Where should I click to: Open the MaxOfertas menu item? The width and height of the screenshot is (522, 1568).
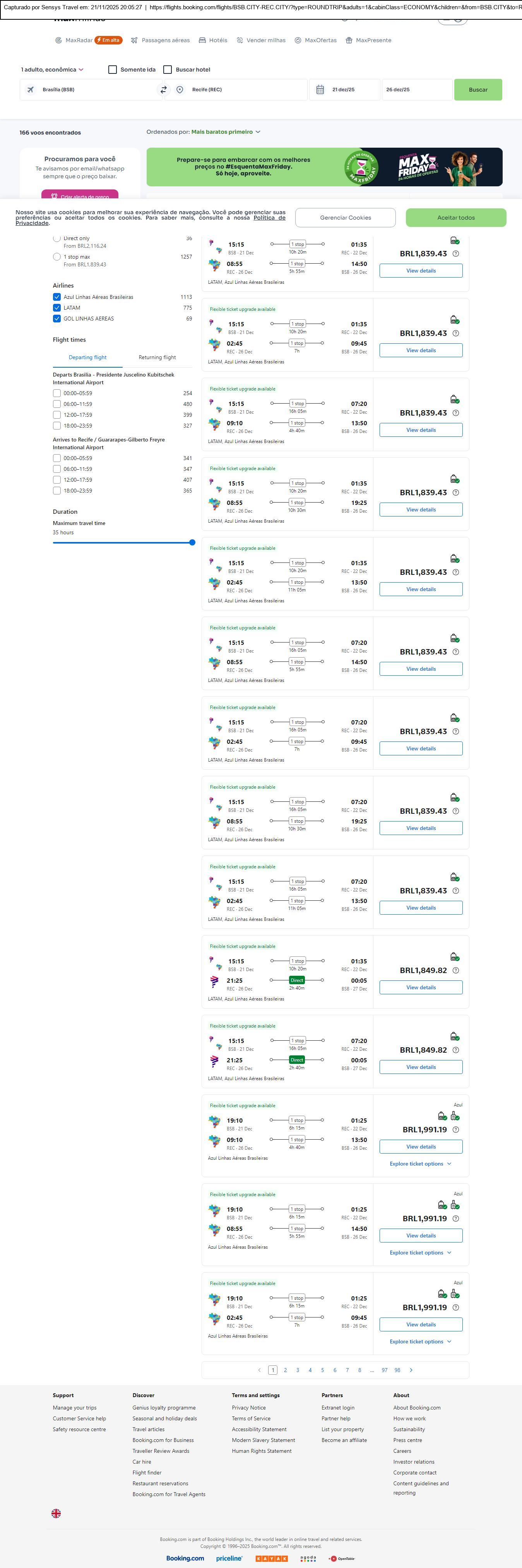tap(315, 40)
